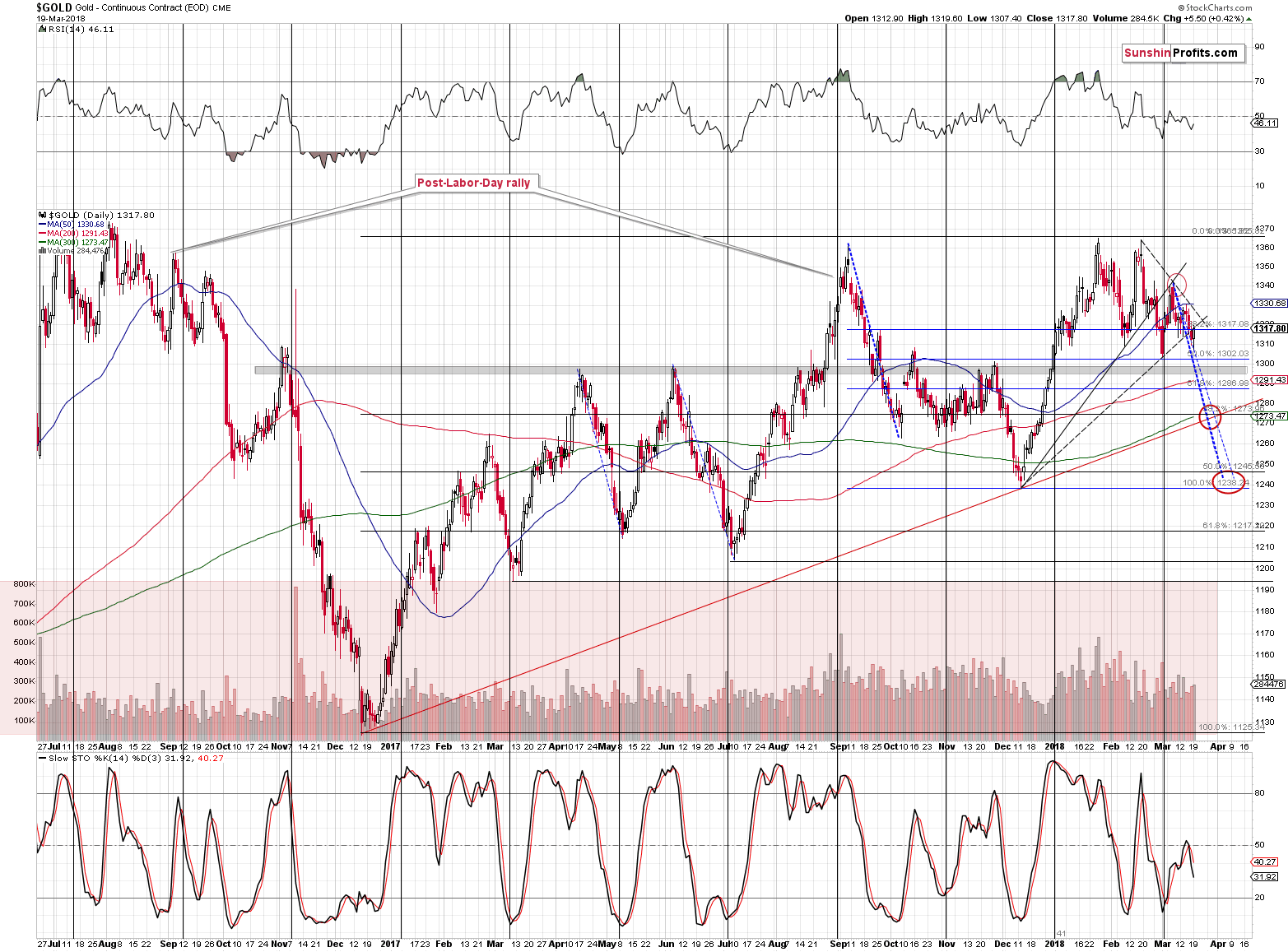Click the StockCharts.com copyright link
Viewport: 1288px width, 952px height.
1216,8
